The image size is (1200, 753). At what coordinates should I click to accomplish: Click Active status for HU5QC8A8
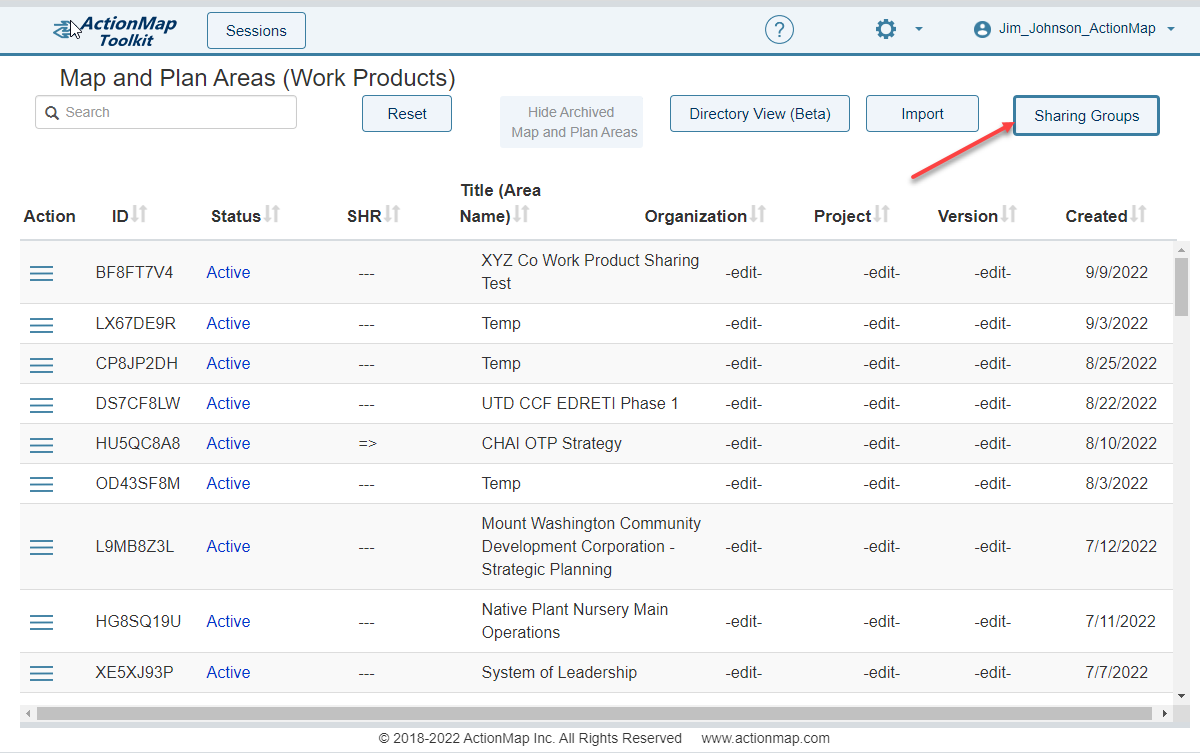pyautogui.click(x=228, y=444)
